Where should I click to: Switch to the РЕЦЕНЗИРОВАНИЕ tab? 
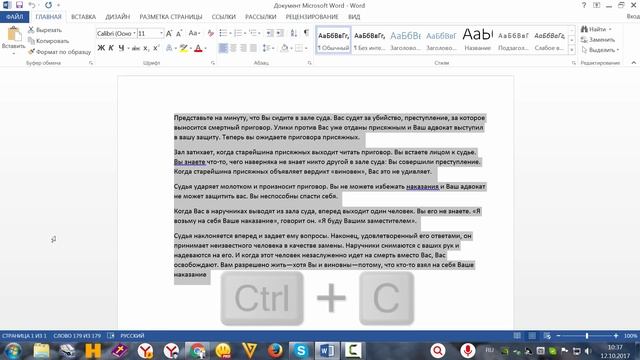312,17
